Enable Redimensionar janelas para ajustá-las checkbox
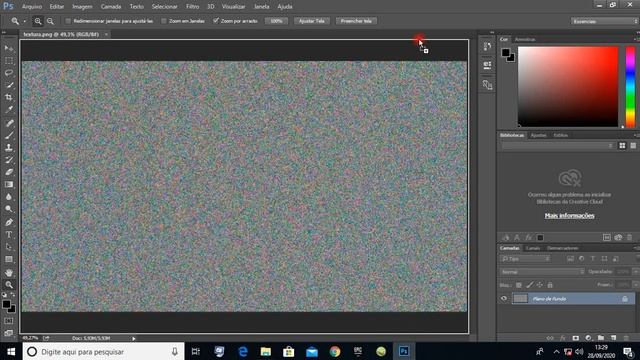 click(68, 21)
